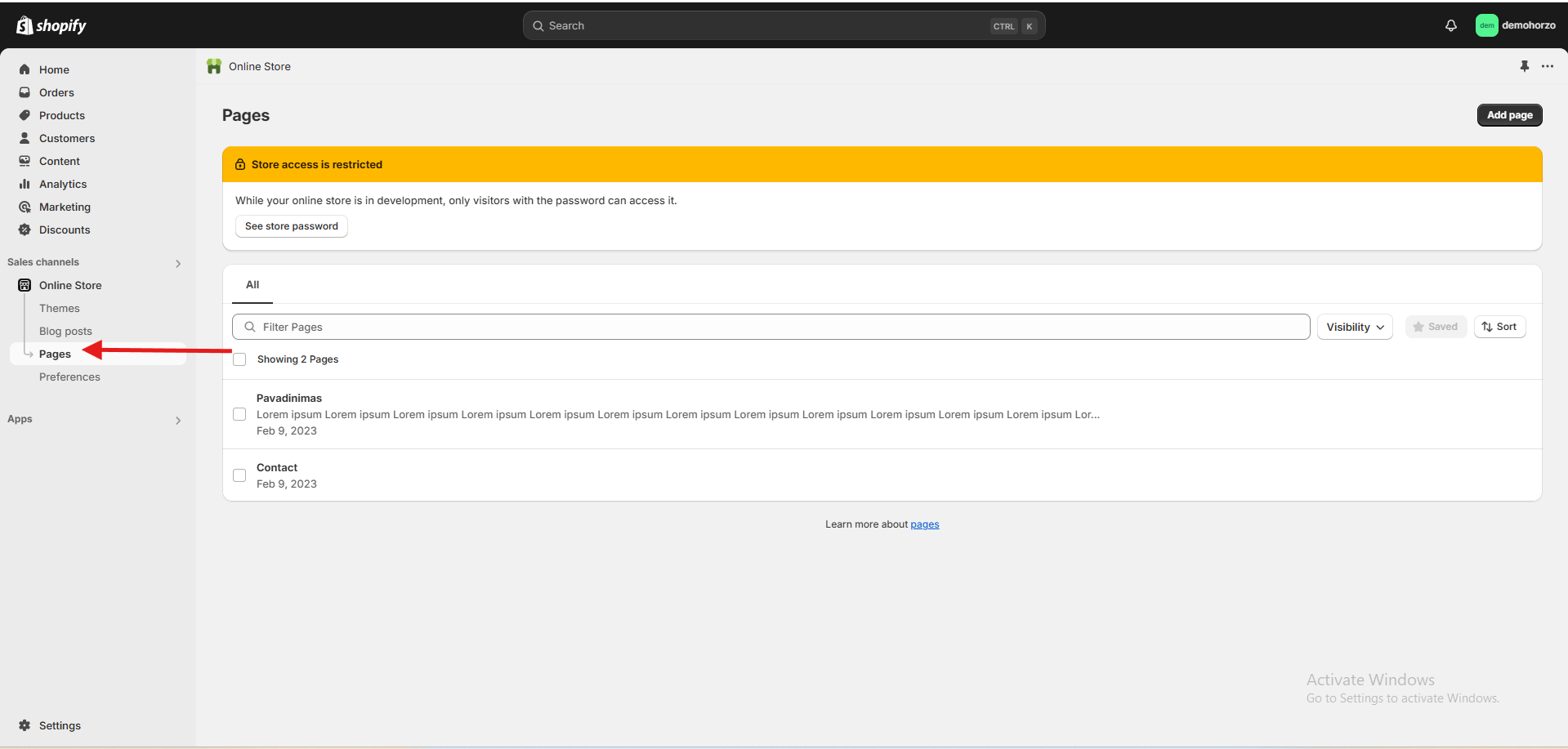Click the Add page button
The width and height of the screenshot is (1568, 749).
pos(1509,115)
